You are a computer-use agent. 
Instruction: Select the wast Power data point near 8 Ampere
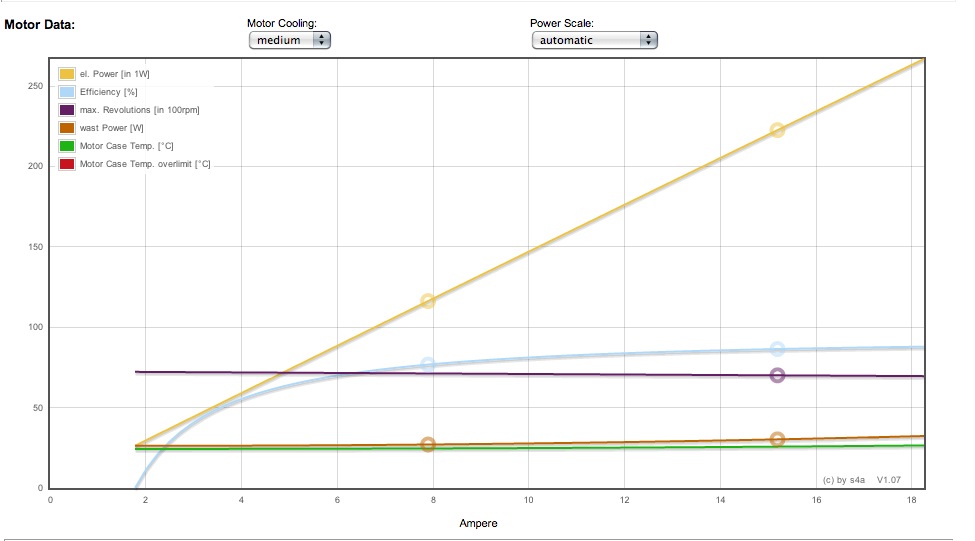coord(428,444)
